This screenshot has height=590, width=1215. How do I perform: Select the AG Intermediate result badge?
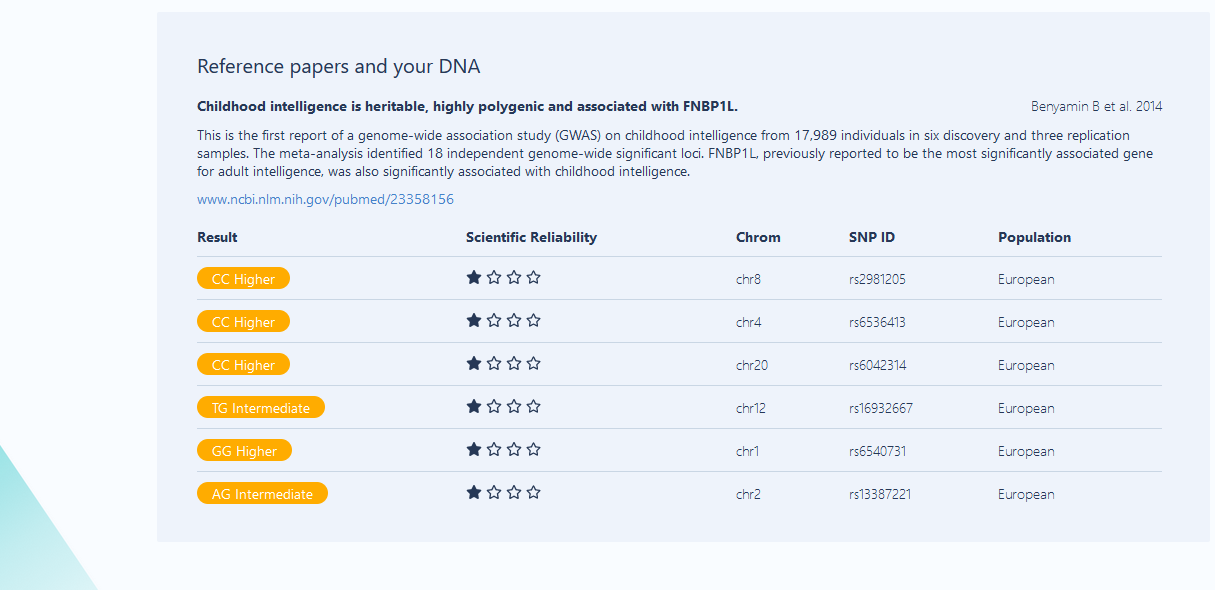262,493
